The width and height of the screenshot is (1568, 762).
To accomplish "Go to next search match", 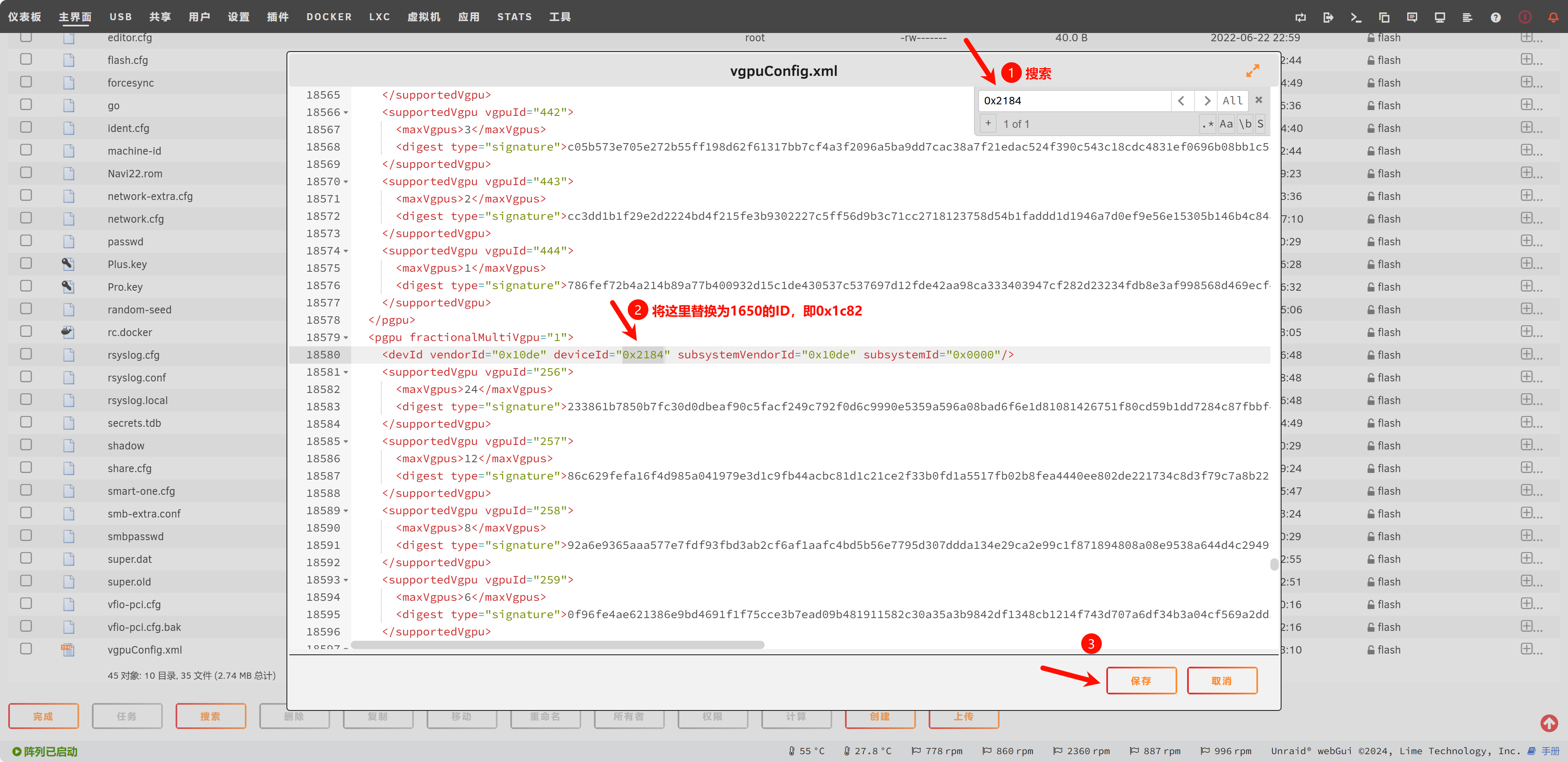I will 1207,101.
